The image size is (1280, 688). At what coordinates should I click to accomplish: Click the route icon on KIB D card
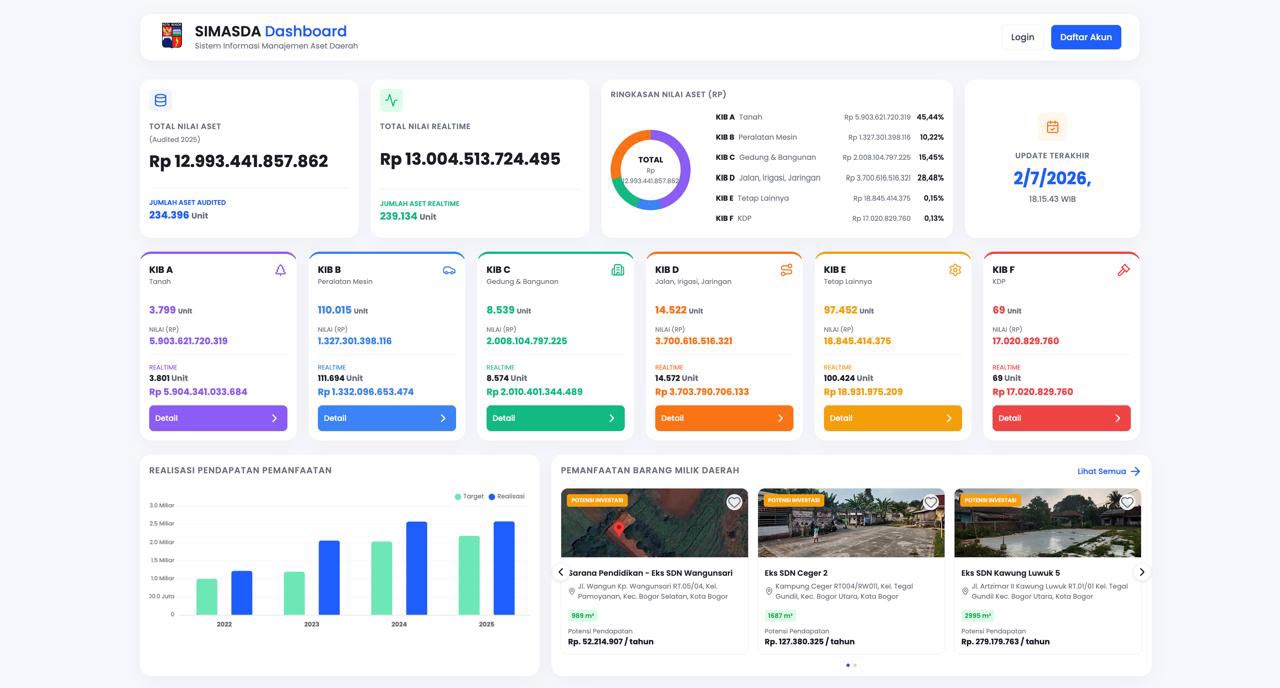point(786,270)
